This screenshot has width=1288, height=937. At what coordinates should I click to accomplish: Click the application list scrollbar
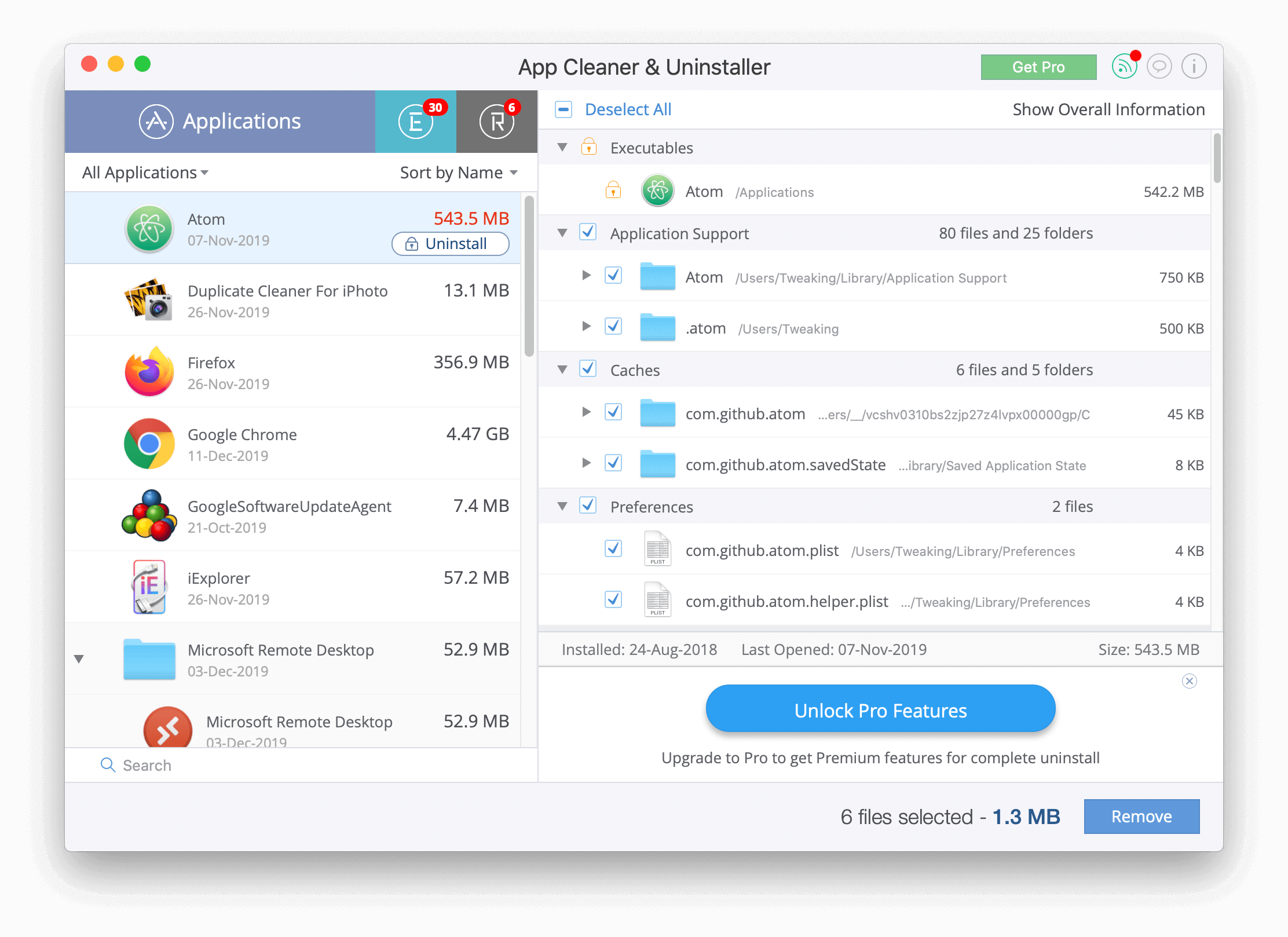[x=529, y=277]
